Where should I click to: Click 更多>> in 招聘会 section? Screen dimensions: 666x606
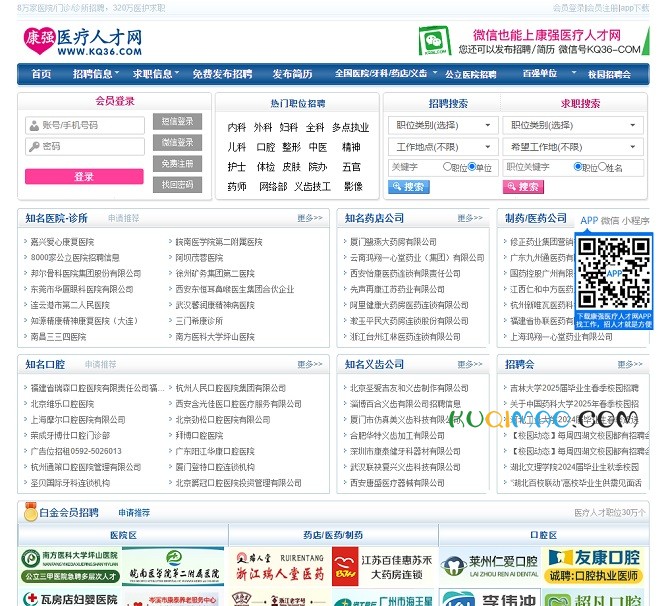630,364
